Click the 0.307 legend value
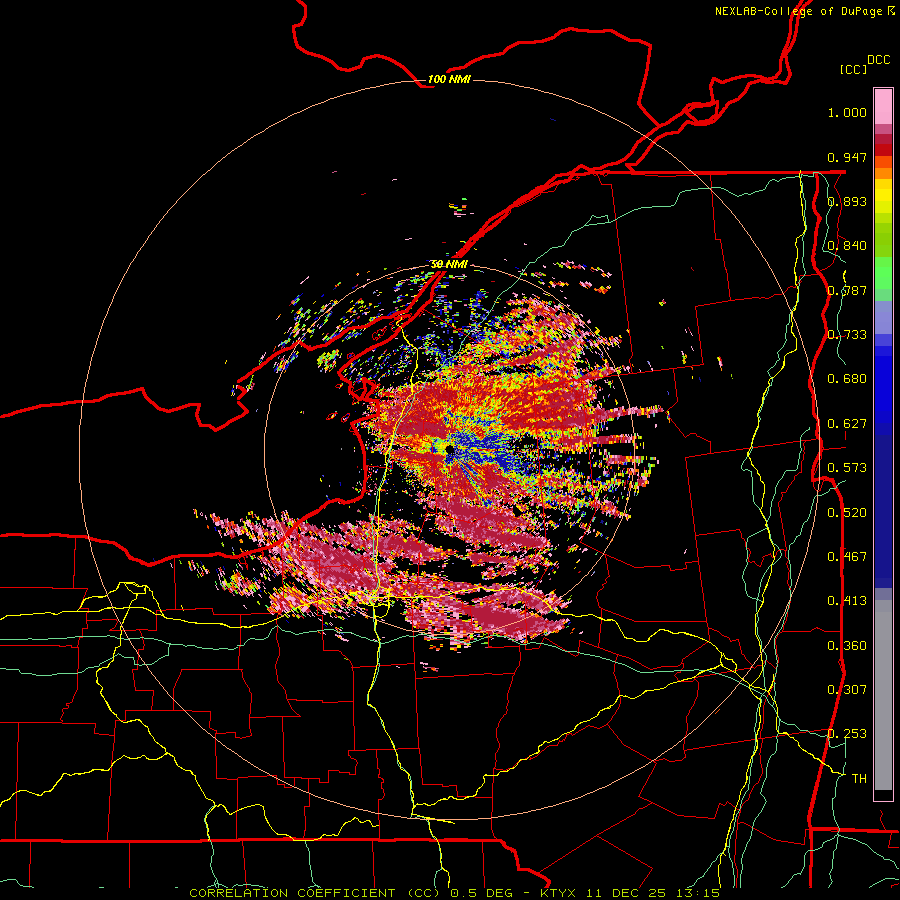Image resolution: width=900 pixels, height=900 pixels. pos(847,690)
